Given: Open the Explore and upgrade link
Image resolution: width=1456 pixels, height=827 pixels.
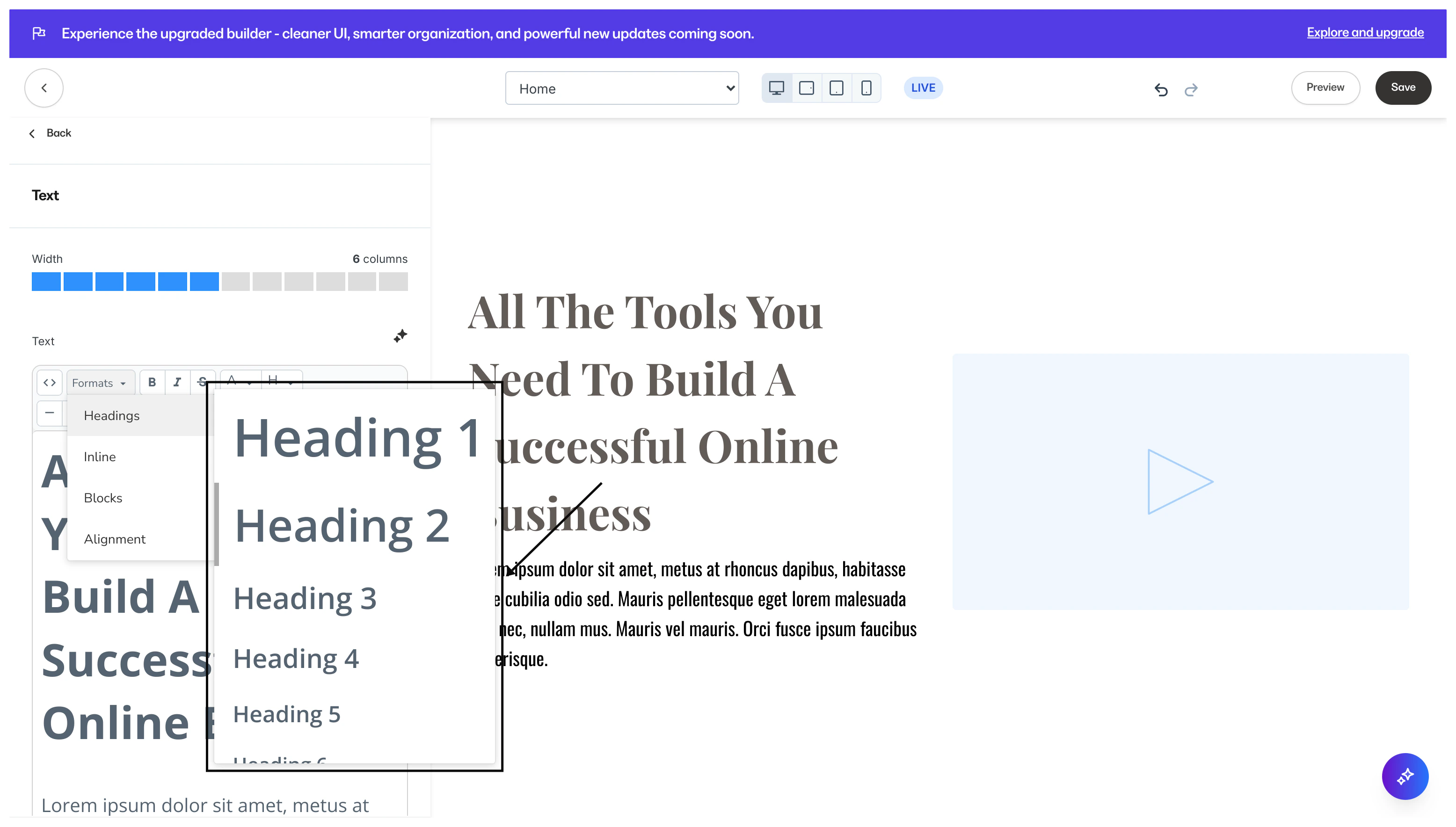Looking at the screenshot, I should [1365, 32].
